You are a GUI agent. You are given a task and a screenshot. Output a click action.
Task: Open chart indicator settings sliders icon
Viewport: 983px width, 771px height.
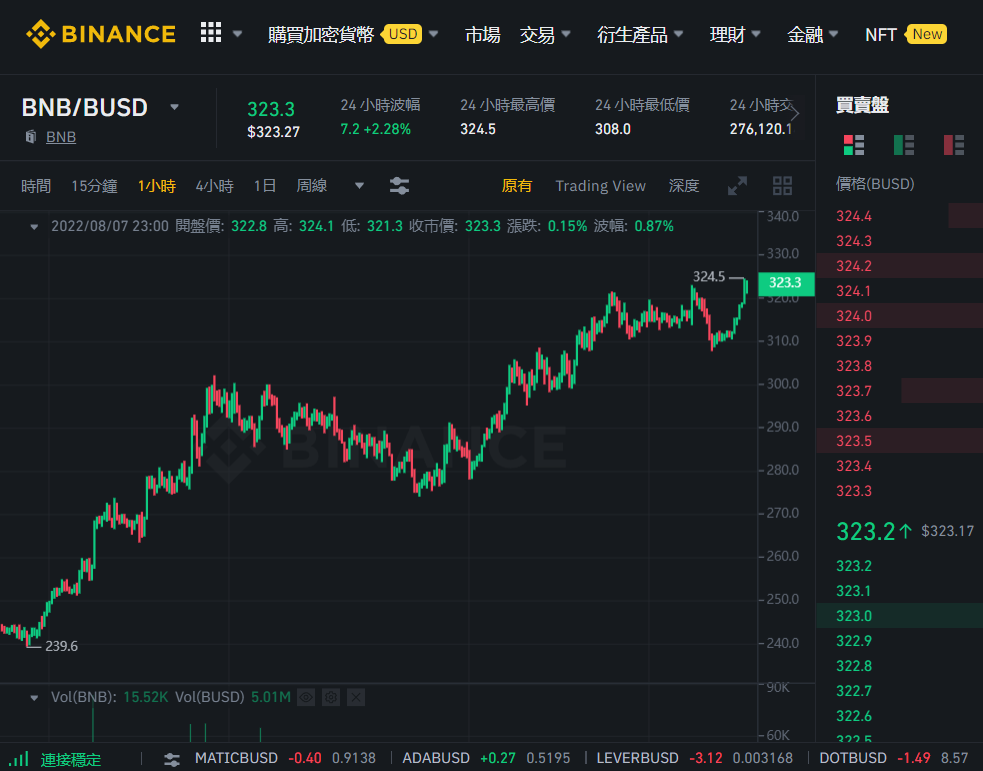tap(399, 186)
